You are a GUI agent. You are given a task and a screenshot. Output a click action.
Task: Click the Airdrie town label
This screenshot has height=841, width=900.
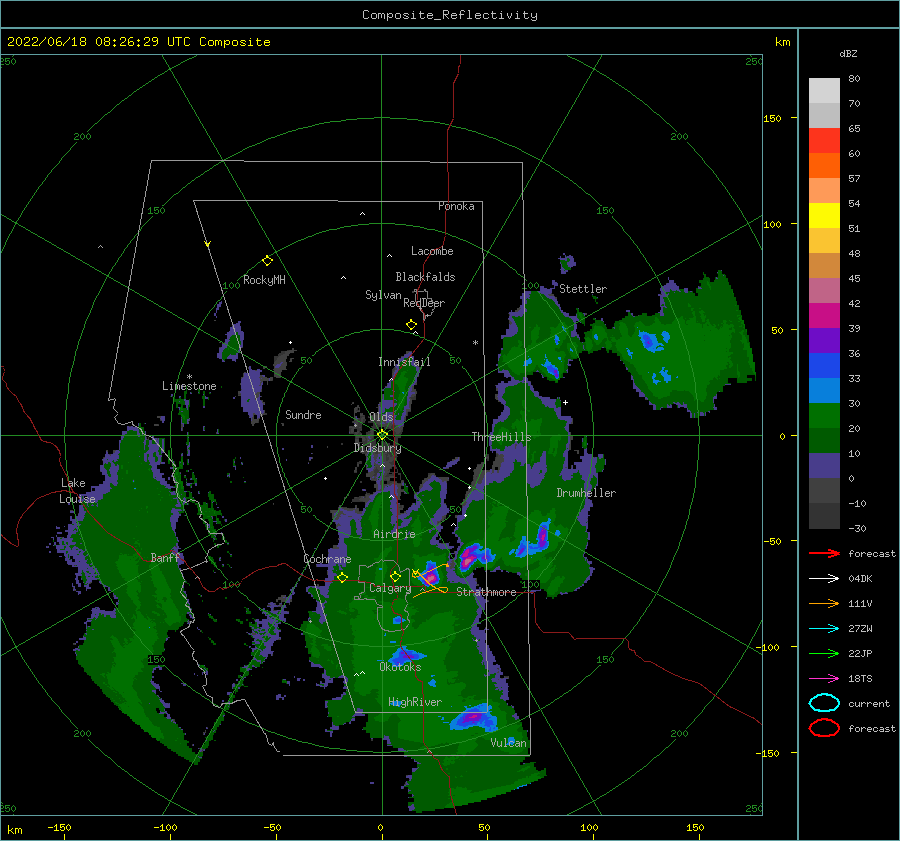click(394, 534)
